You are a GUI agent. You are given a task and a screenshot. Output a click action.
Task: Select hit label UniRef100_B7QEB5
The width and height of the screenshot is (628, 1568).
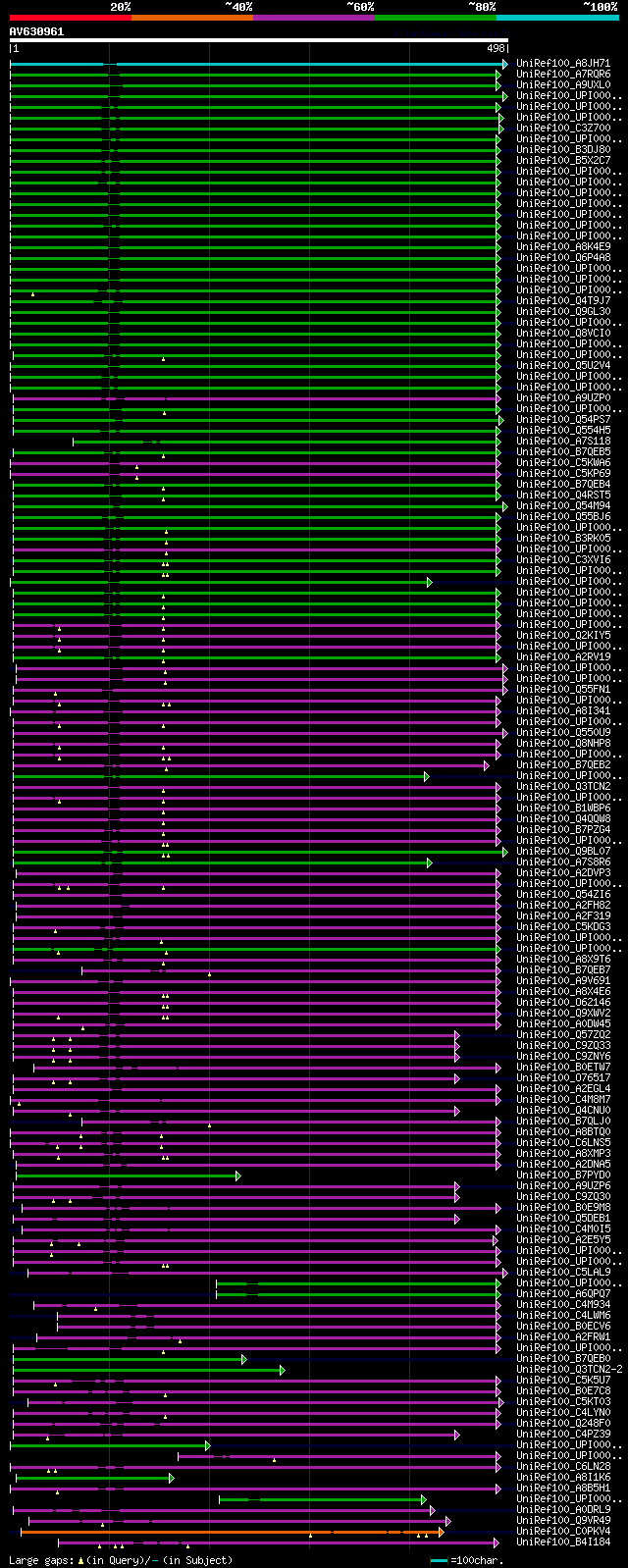click(x=563, y=452)
